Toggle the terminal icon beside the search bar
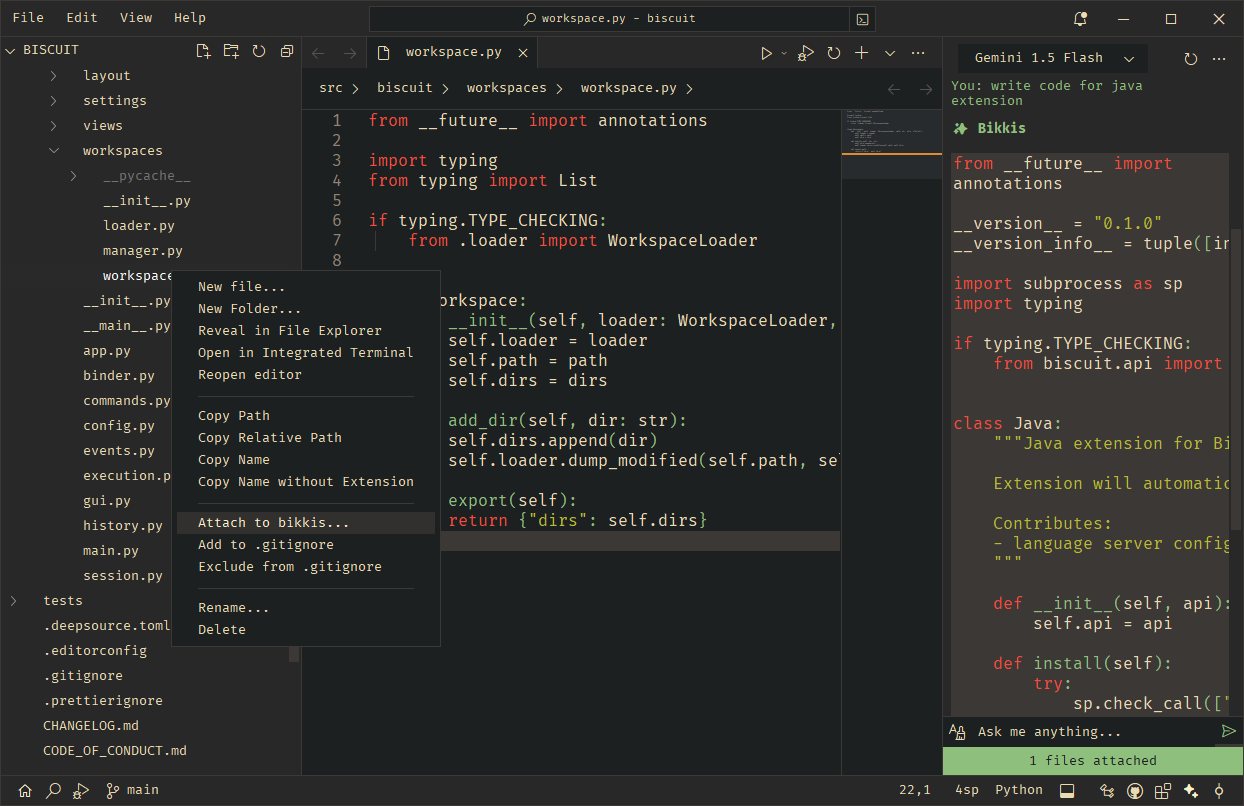This screenshot has width=1244, height=806. [862, 19]
